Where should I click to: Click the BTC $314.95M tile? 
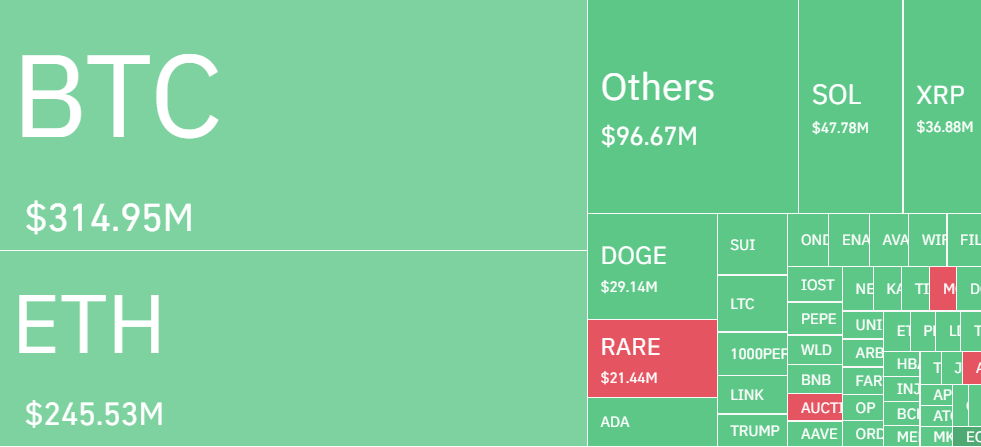pyautogui.click(x=292, y=125)
